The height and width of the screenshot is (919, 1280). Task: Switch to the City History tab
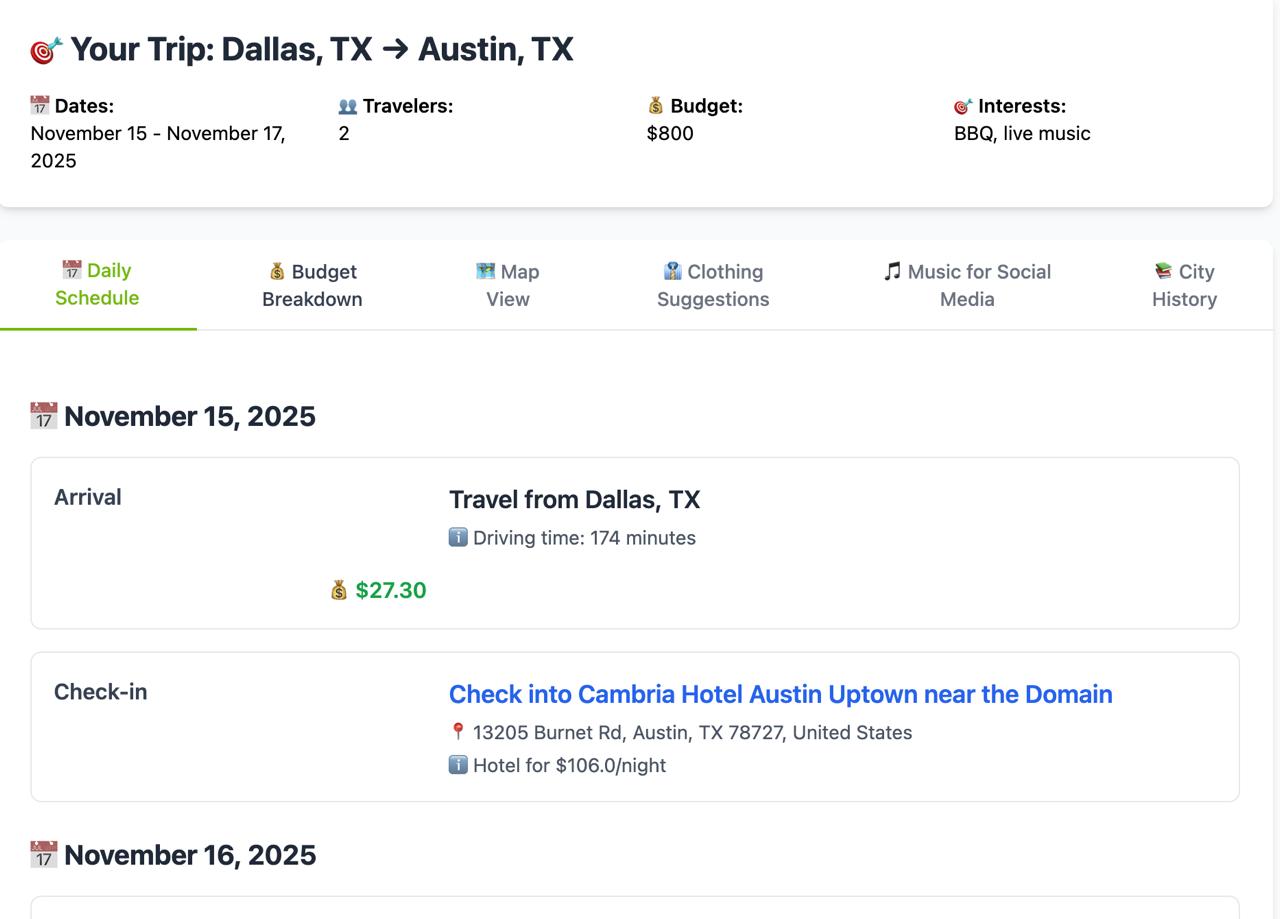(x=1184, y=285)
